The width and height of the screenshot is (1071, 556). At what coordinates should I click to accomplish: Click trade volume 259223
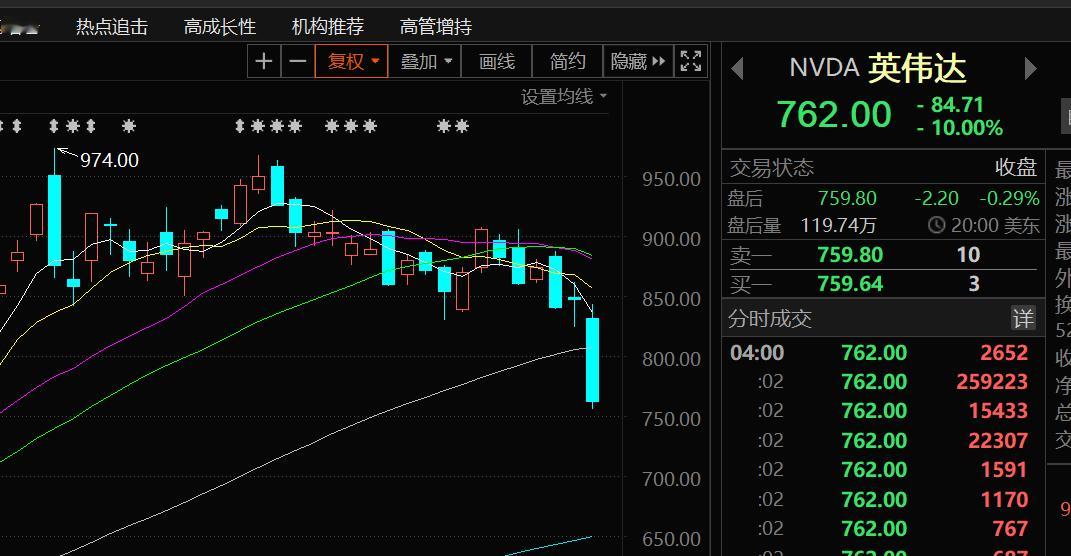(992, 381)
